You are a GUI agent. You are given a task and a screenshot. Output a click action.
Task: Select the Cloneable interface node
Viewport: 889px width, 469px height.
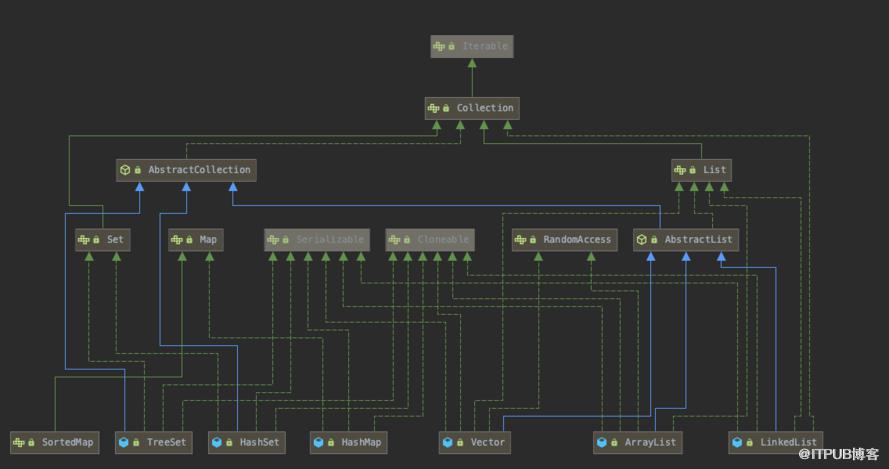pyautogui.click(x=430, y=239)
